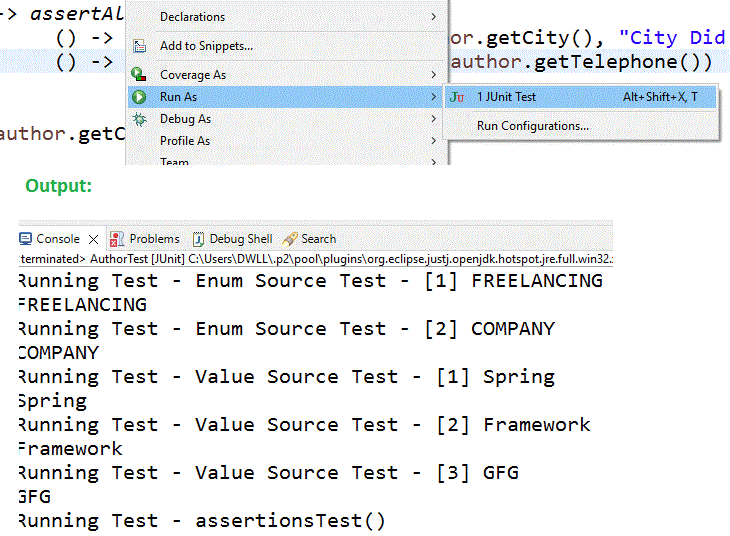Click the JUnit Ju icon
Image resolution: width=730 pixels, height=536 pixels.
pos(457,97)
